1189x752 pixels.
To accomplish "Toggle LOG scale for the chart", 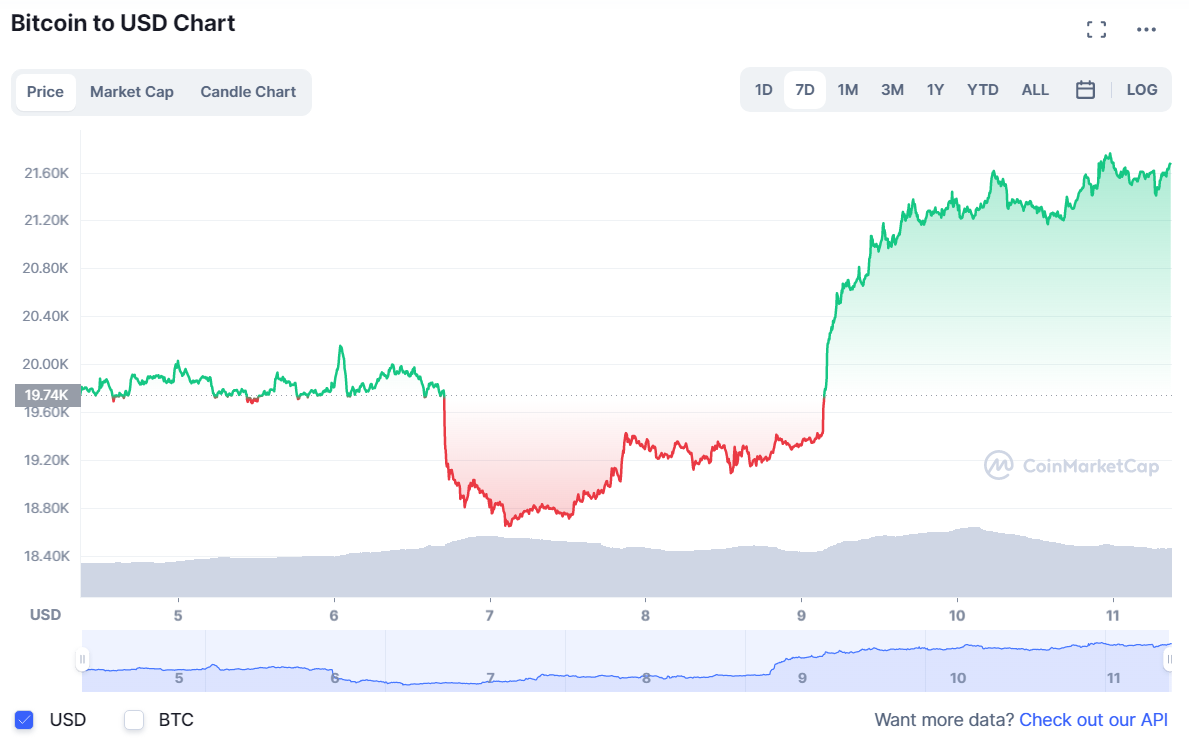I will [x=1141, y=89].
